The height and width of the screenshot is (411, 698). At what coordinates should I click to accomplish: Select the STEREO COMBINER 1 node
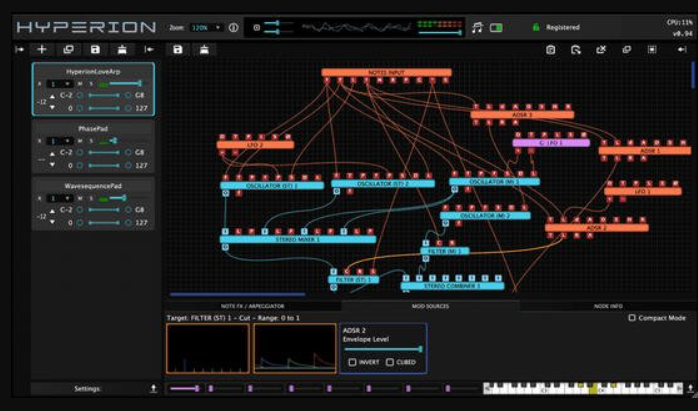452,286
